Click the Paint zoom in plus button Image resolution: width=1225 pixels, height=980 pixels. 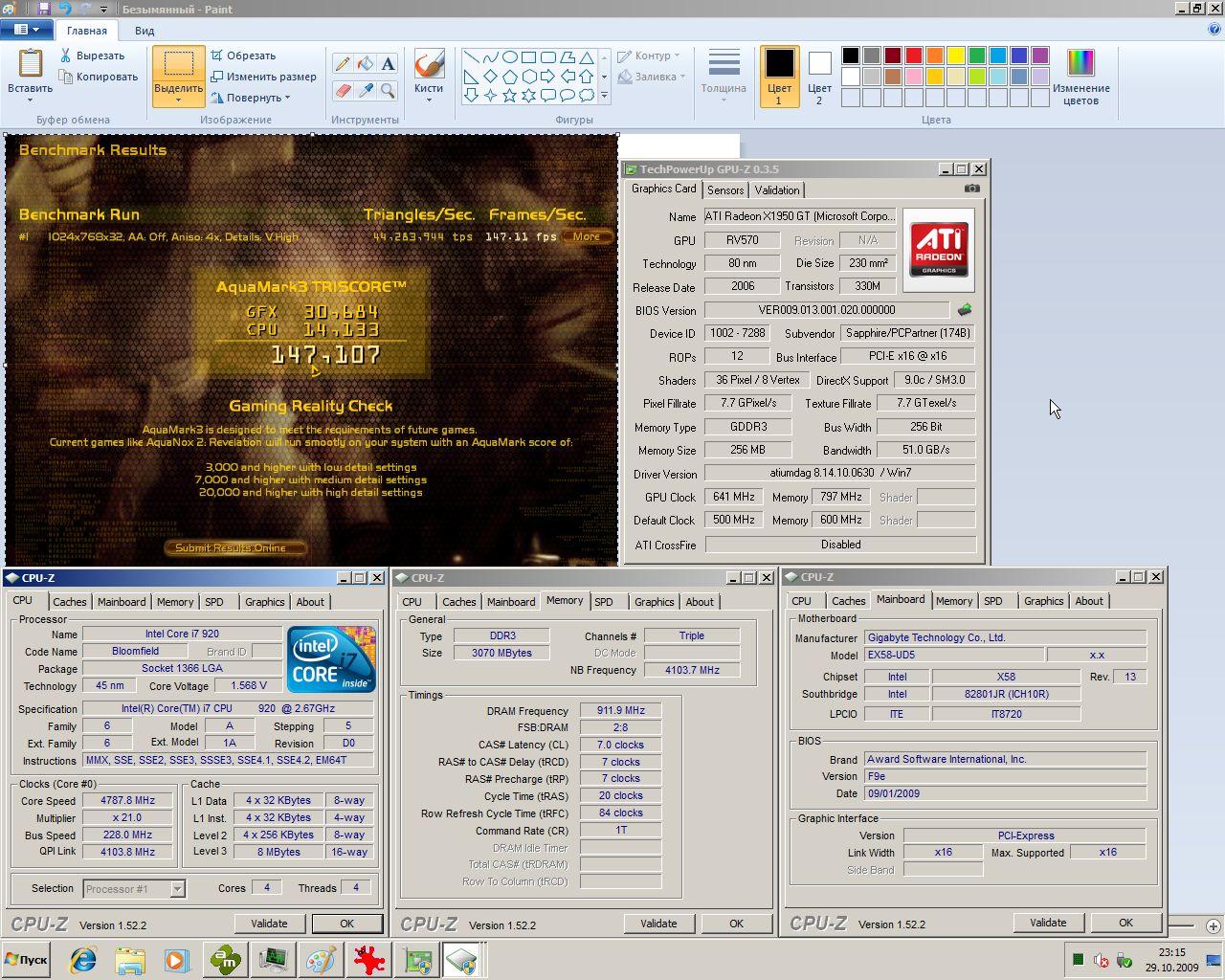(x=1214, y=925)
